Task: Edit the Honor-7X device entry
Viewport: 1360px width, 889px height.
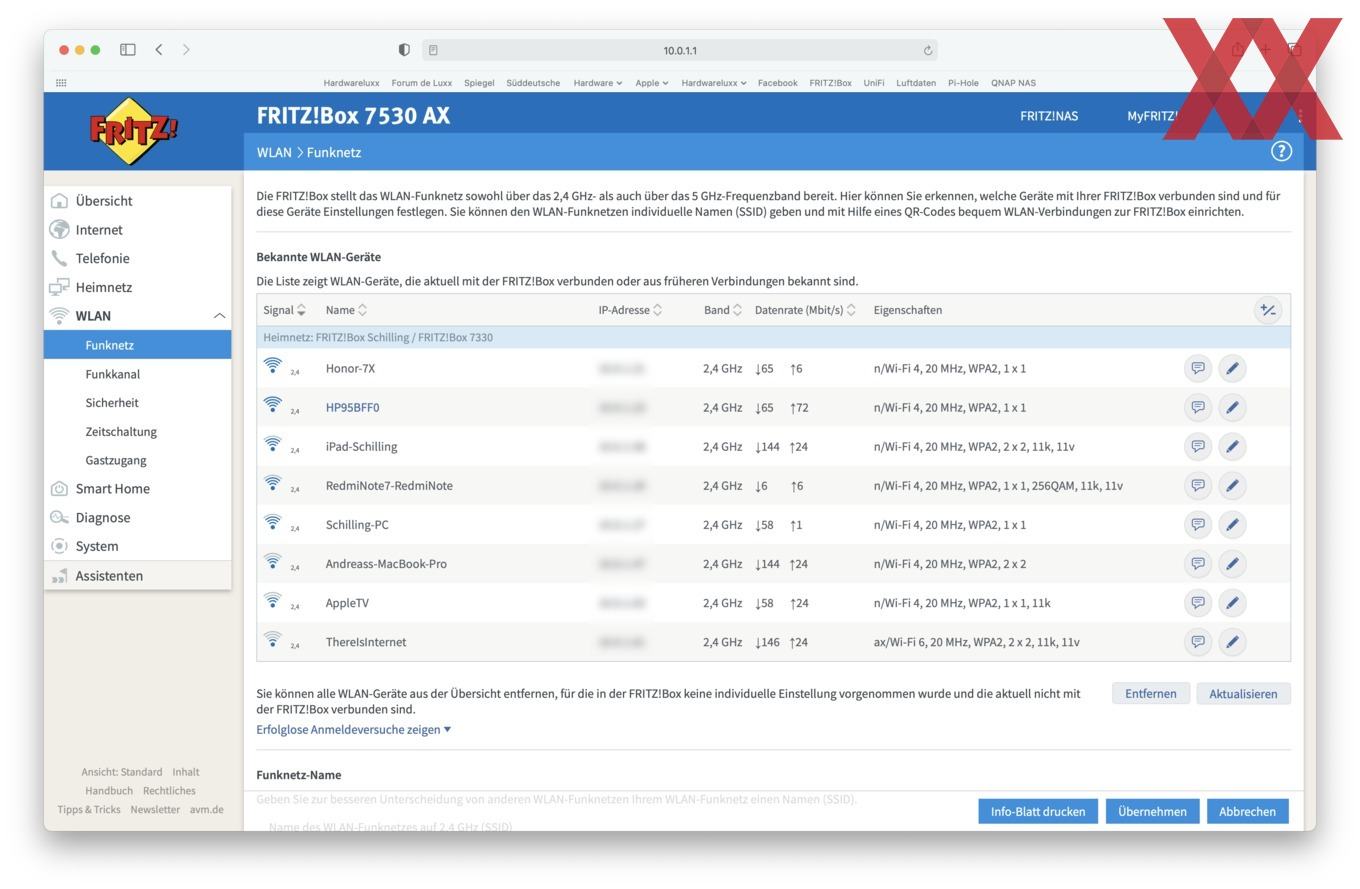Action: tap(1232, 368)
